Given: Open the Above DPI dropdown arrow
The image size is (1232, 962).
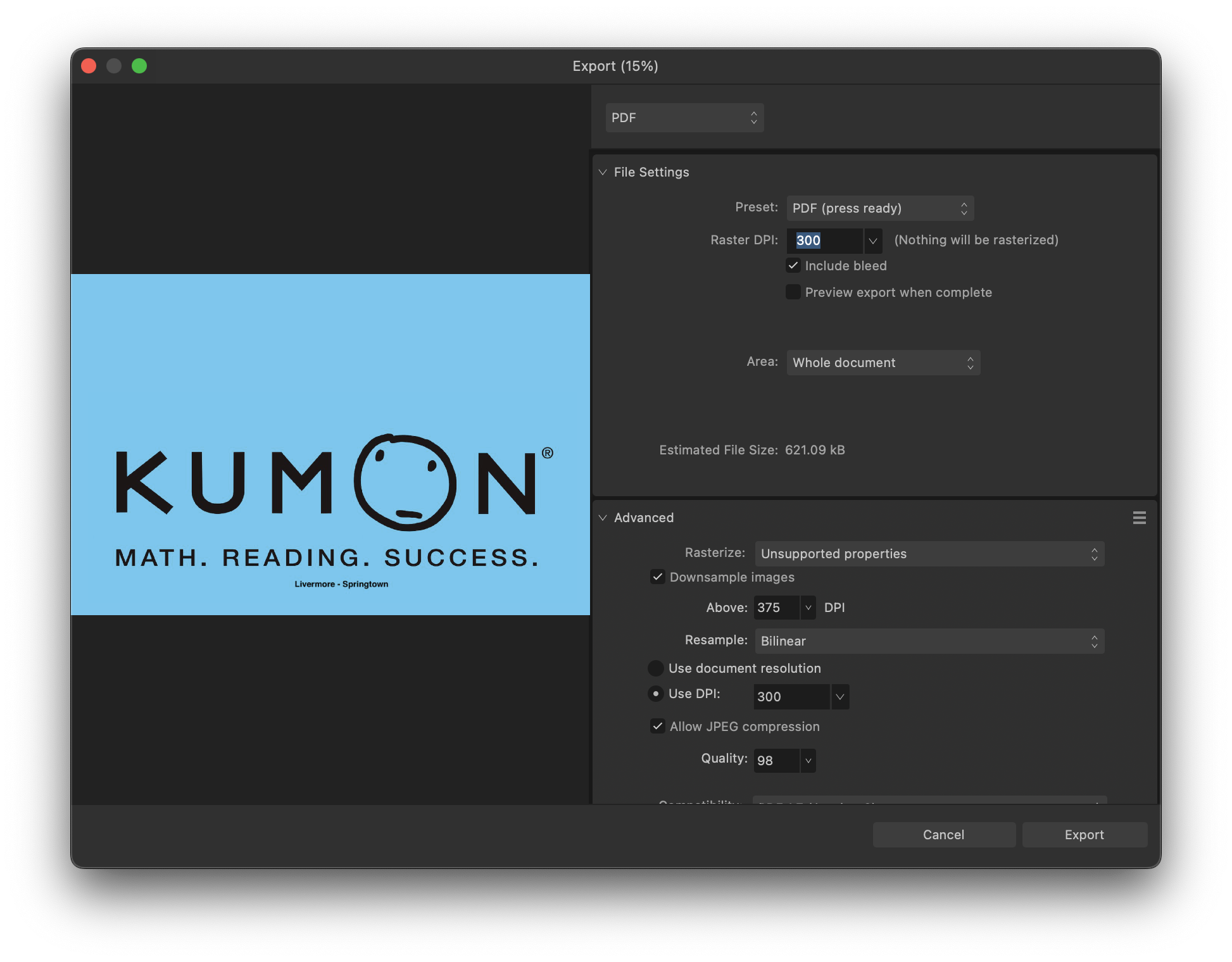Looking at the screenshot, I should click(x=808, y=608).
